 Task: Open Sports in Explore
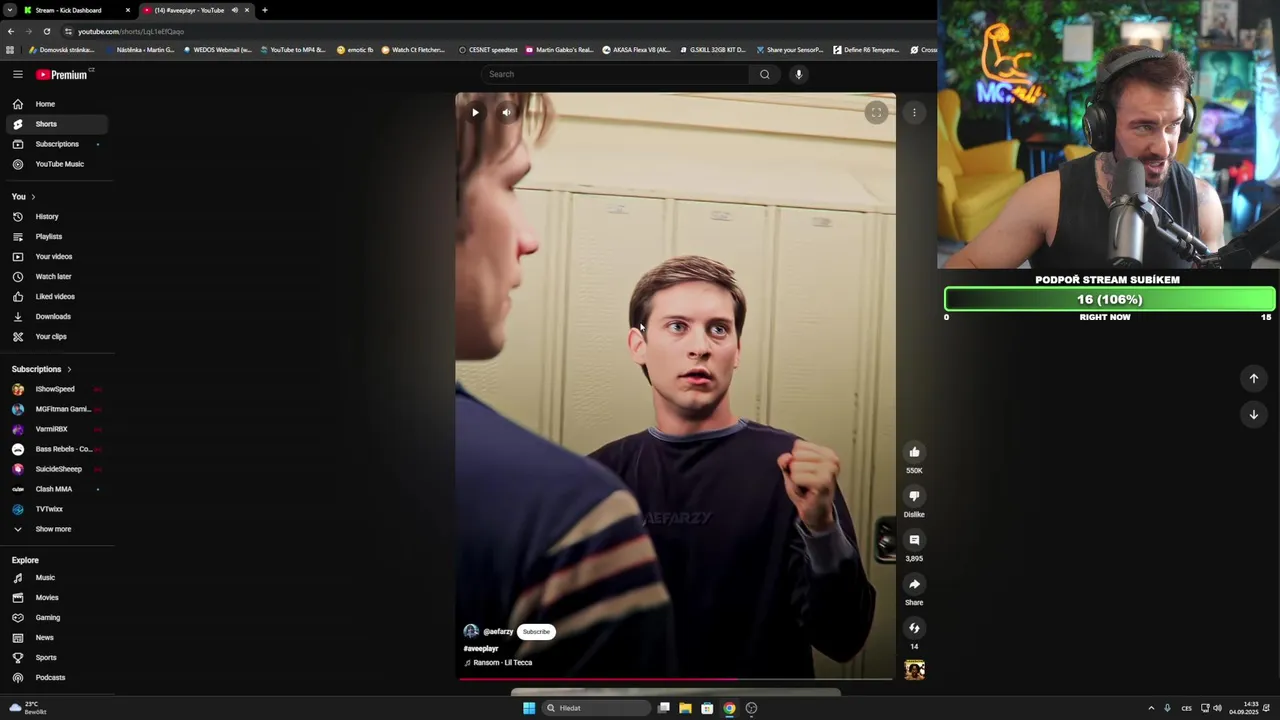[x=55, y=657]
